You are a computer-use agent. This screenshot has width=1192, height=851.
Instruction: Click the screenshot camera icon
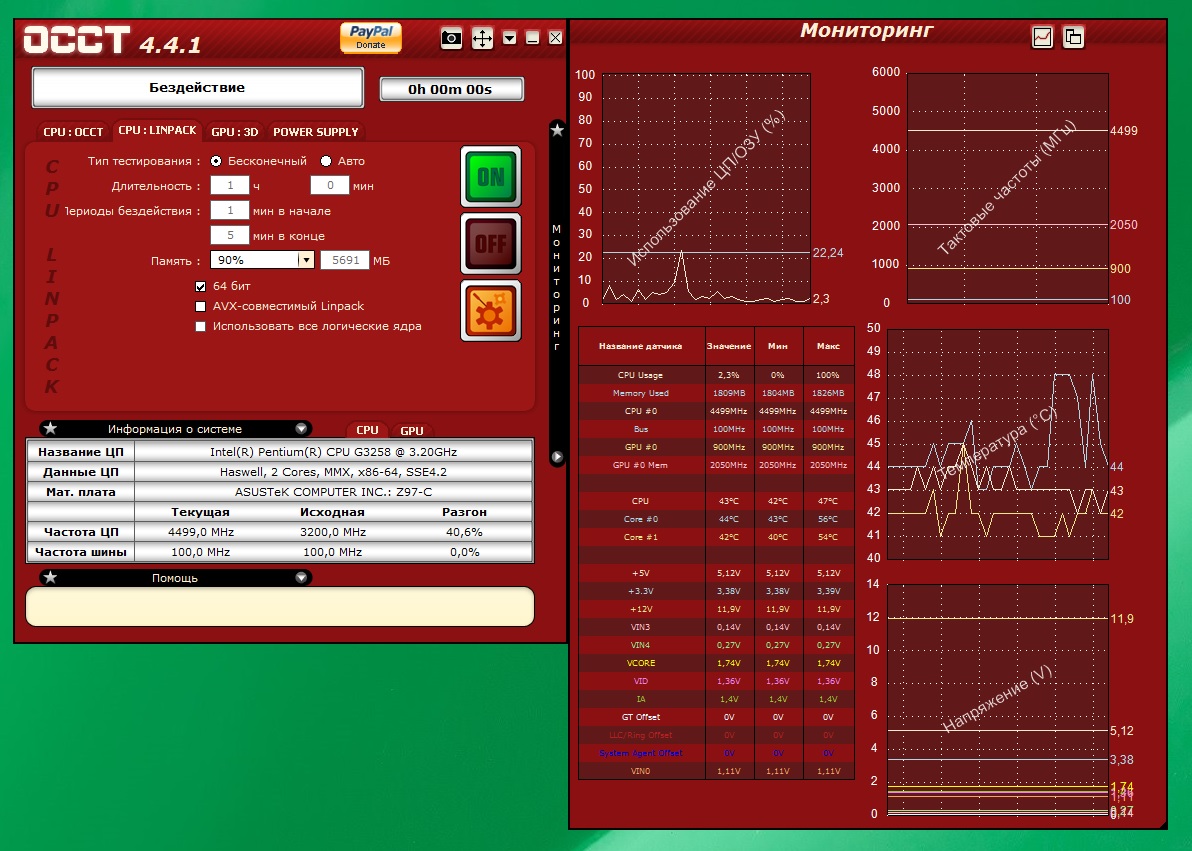452,38
